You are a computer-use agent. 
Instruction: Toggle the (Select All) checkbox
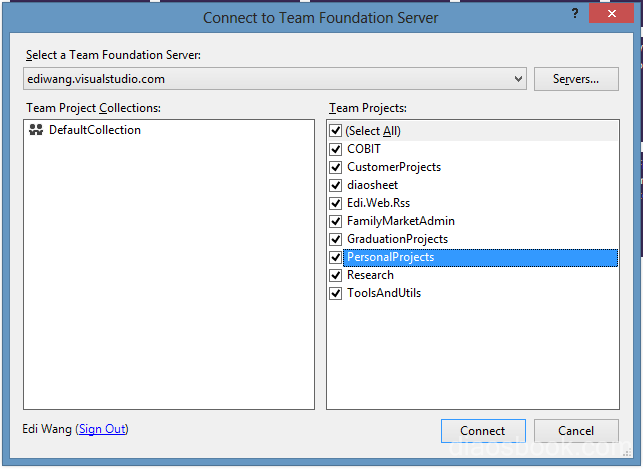click(x=335, y=131)
